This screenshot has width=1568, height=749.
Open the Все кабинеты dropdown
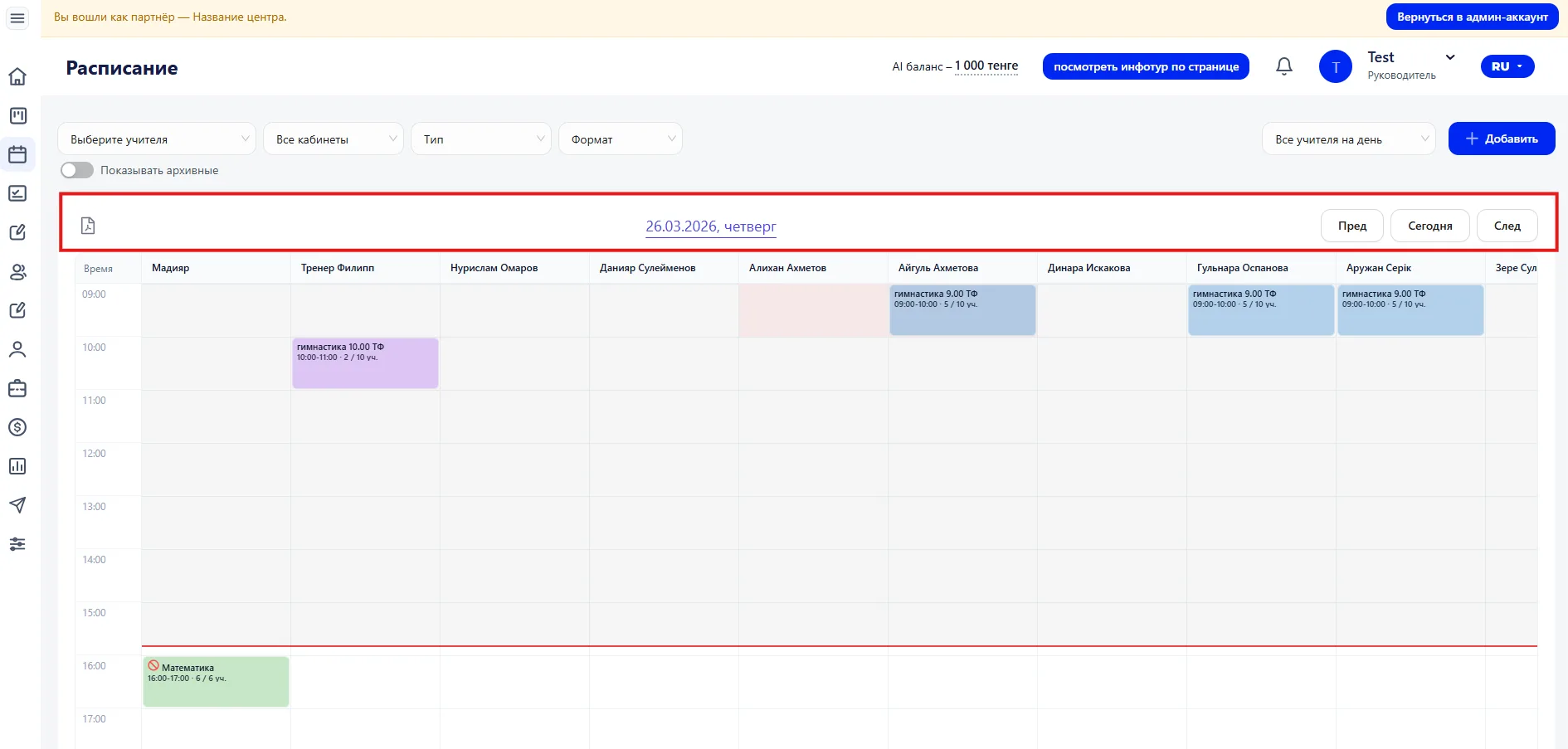pos(334,139)
